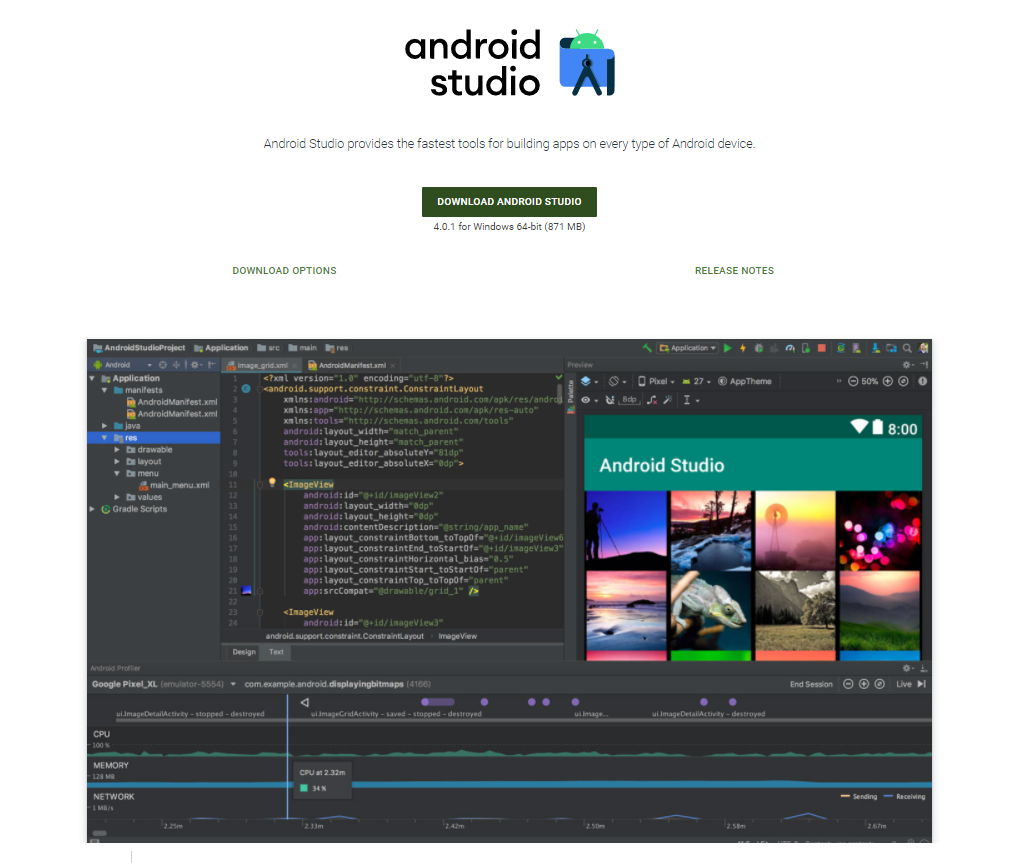Viewport: 1011px width, 863px height.
Task: Click the project panel gear settings icon
Action: pyautogui.click(x=195, y=365)
